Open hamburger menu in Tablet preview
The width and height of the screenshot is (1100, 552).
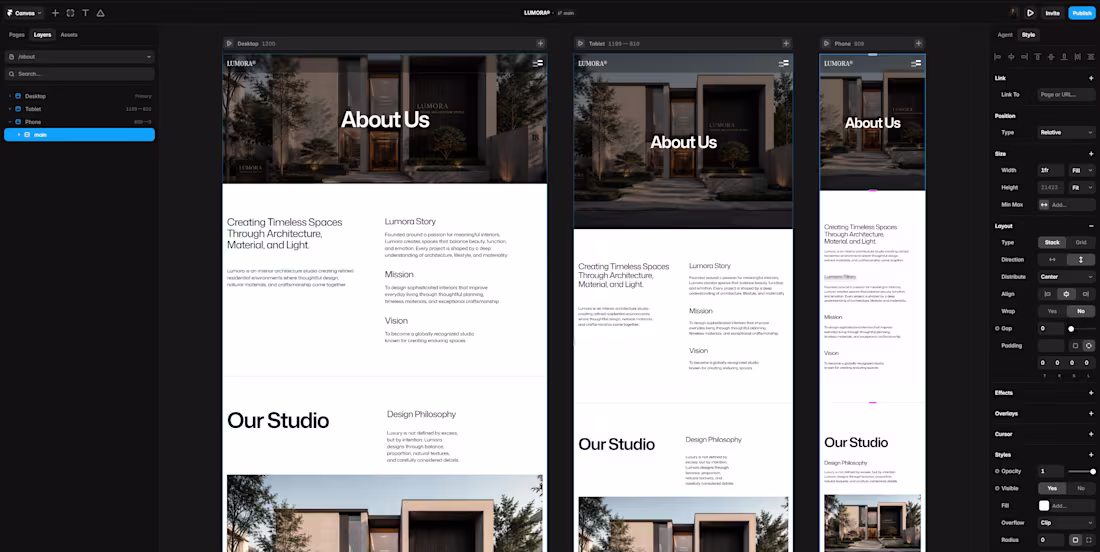(x=784, y=63)
